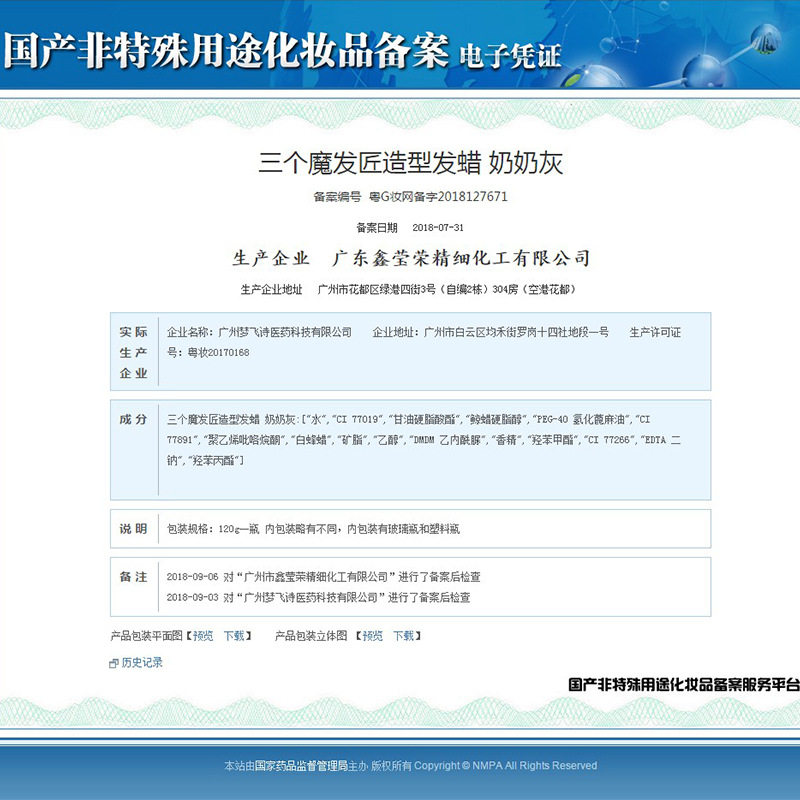Click 企业名称 广州梦飞诗医药科技有限公司
This screenshot has width=800, height=800.
(x=259, y=332)
